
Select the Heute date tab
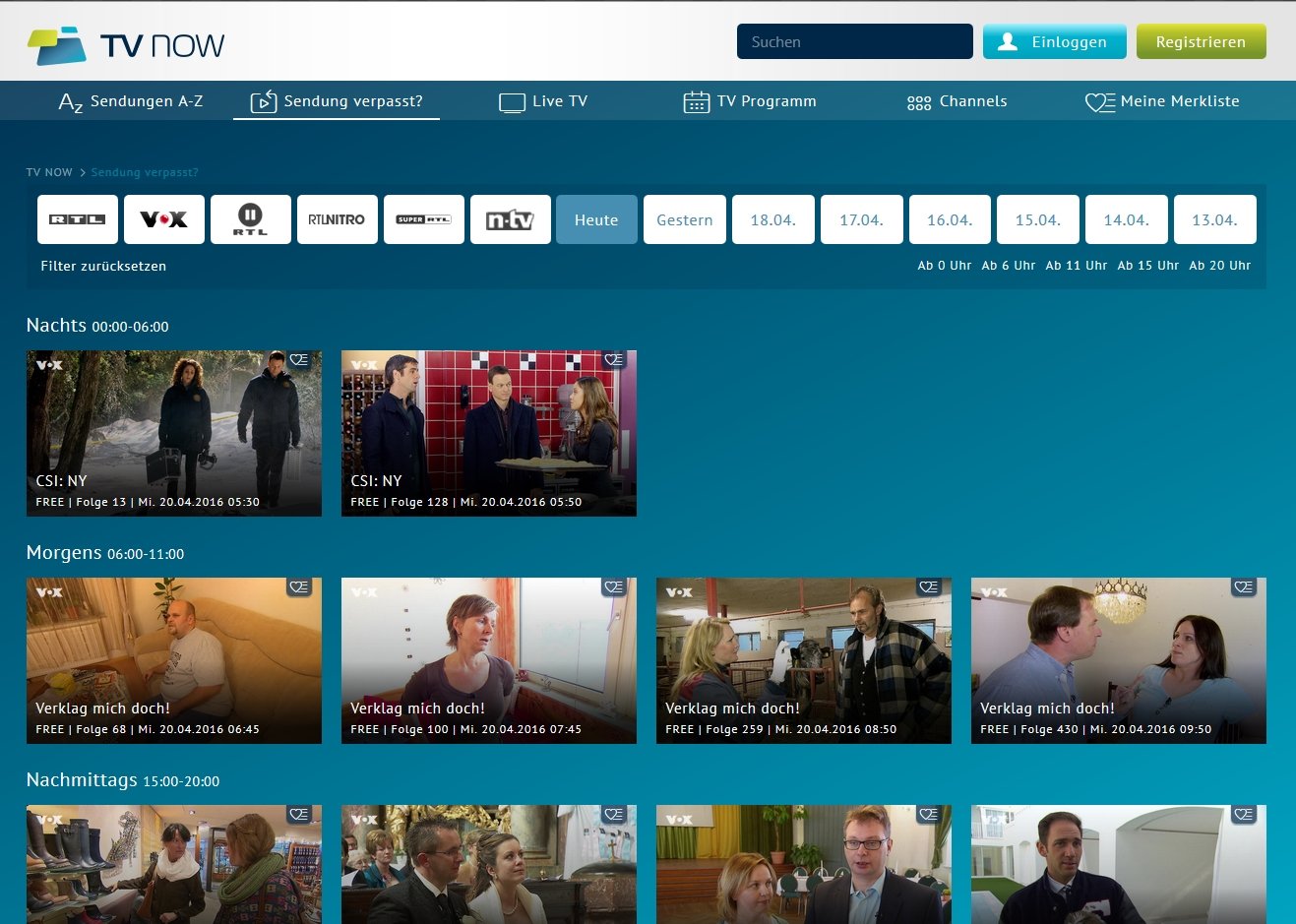coord(597,219)
